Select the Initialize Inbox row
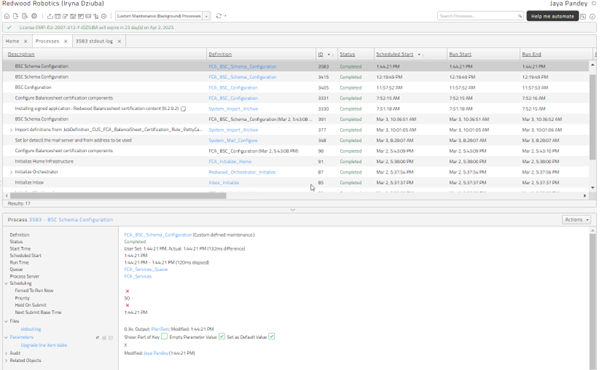Viewport: 602px width, 370px height. pyautogui.click(x=296, y=183)
